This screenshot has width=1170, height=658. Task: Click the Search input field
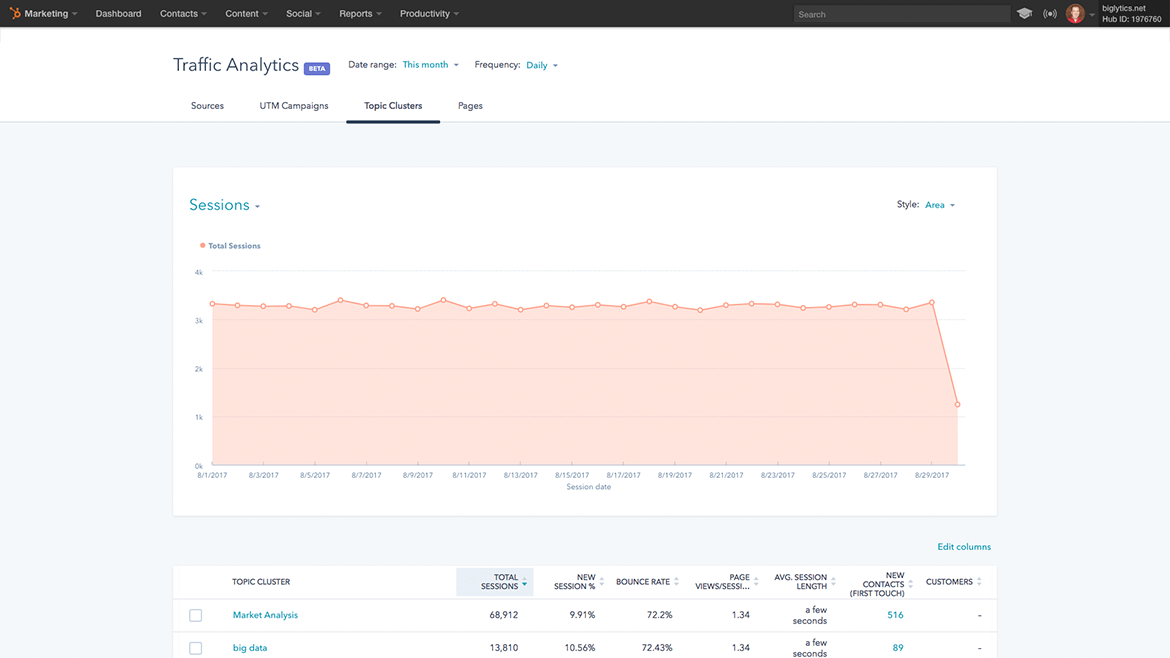click(x=900, y=14)
